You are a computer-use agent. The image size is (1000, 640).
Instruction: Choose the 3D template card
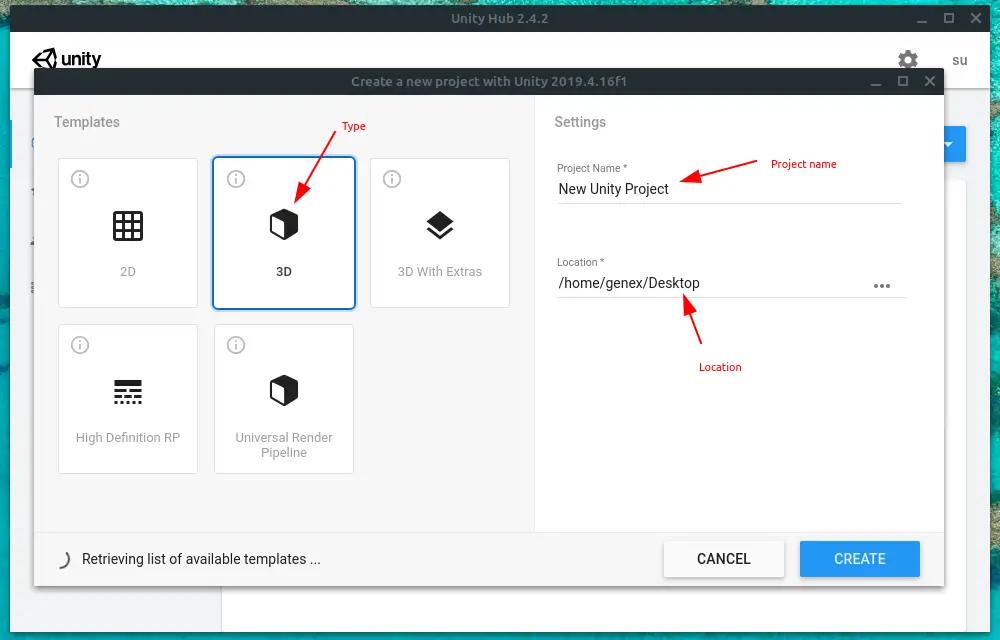point(284,233)
